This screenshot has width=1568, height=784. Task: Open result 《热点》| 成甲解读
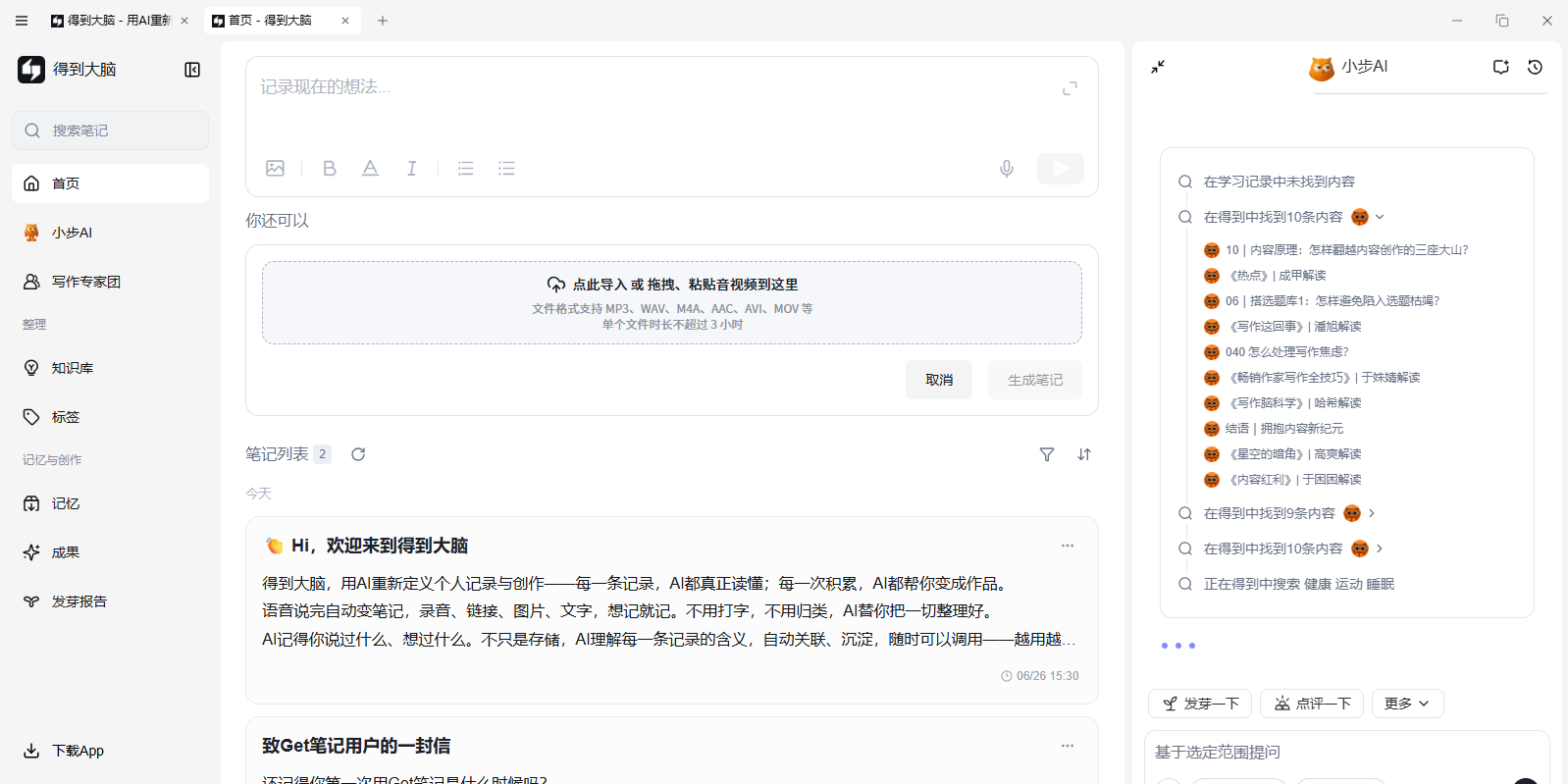point(1265,276)
